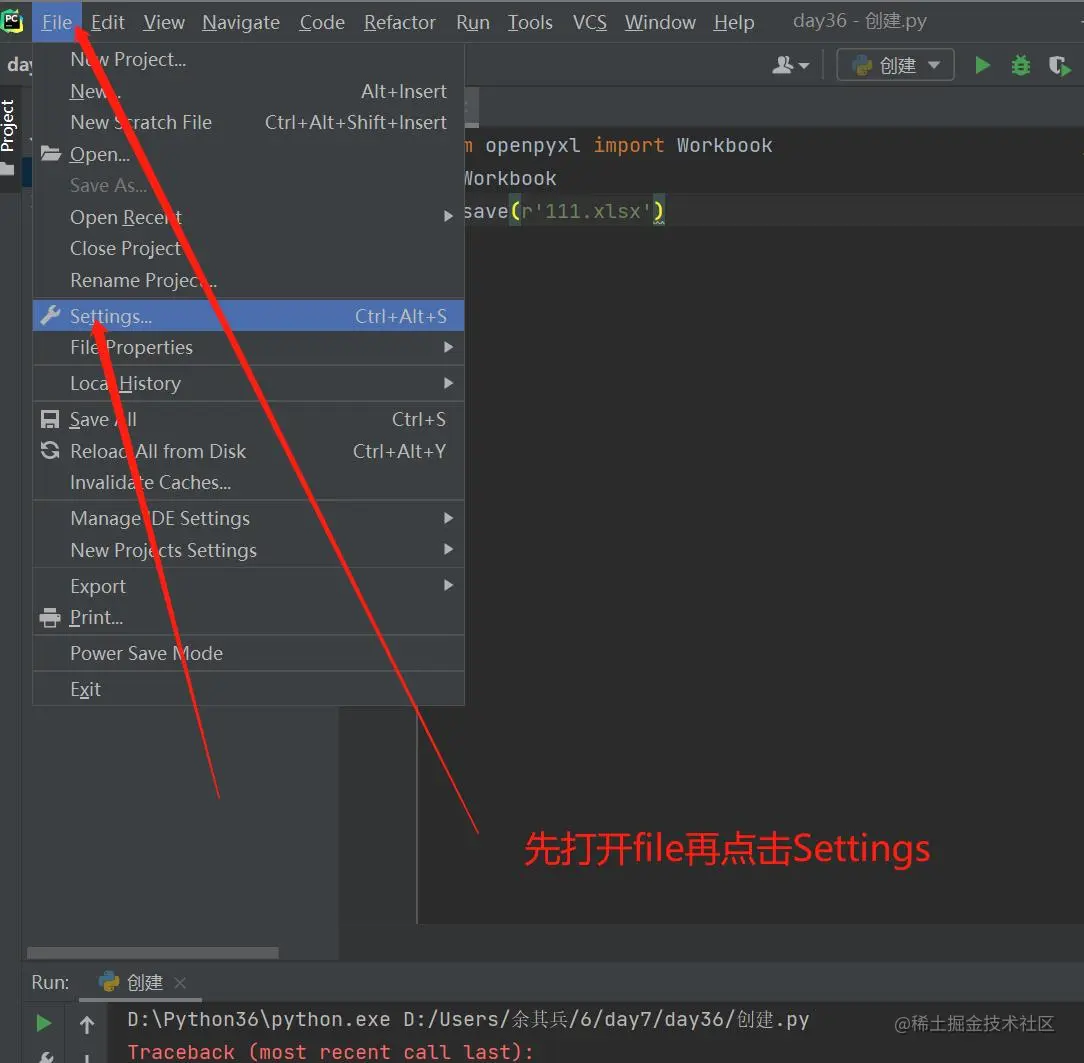The image size is (1084, 1063).
Task: Click the Print printer icon
Action: [x=50, y=617]
